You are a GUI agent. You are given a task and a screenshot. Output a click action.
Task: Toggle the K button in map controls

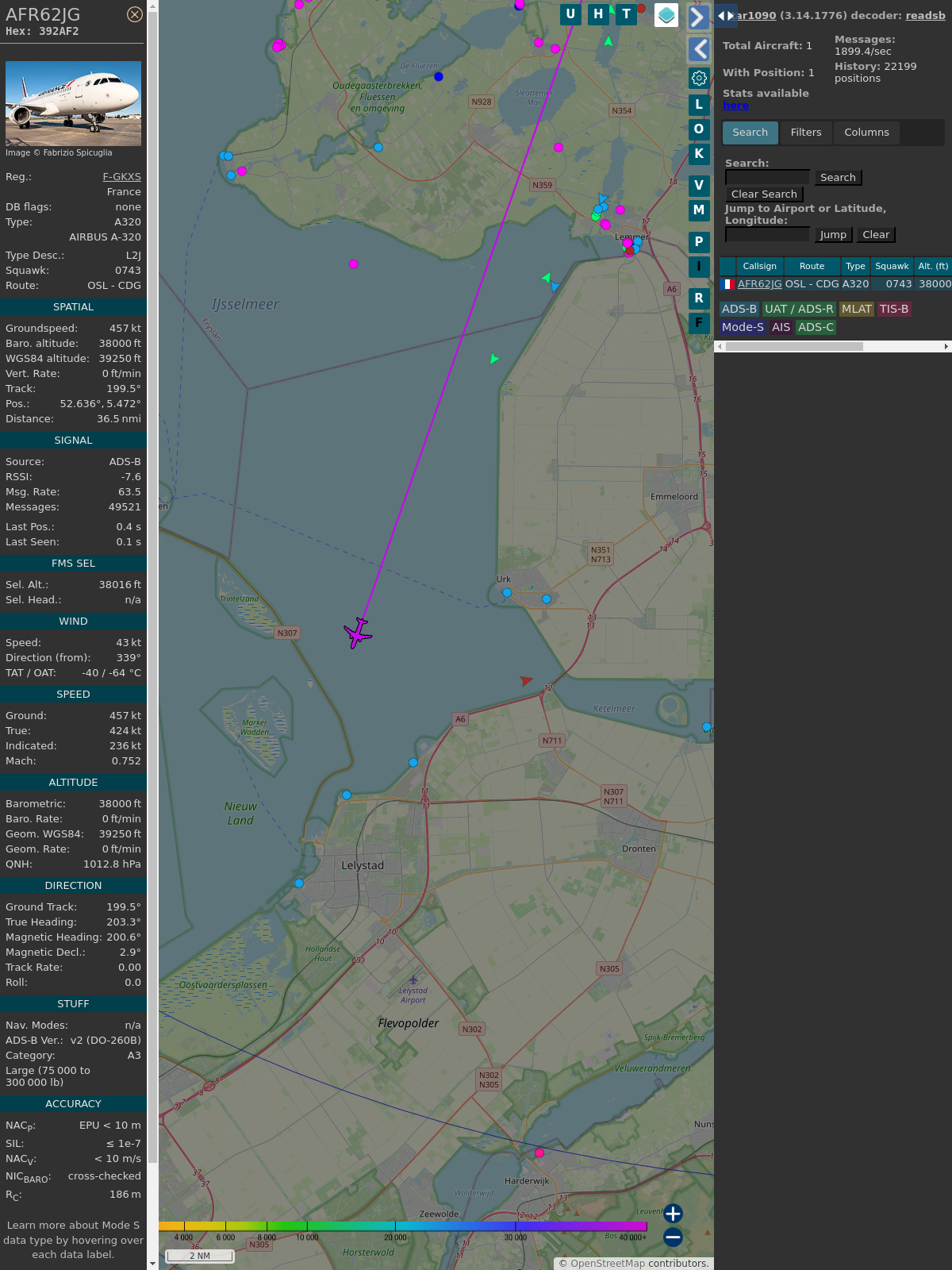(699, 154)
